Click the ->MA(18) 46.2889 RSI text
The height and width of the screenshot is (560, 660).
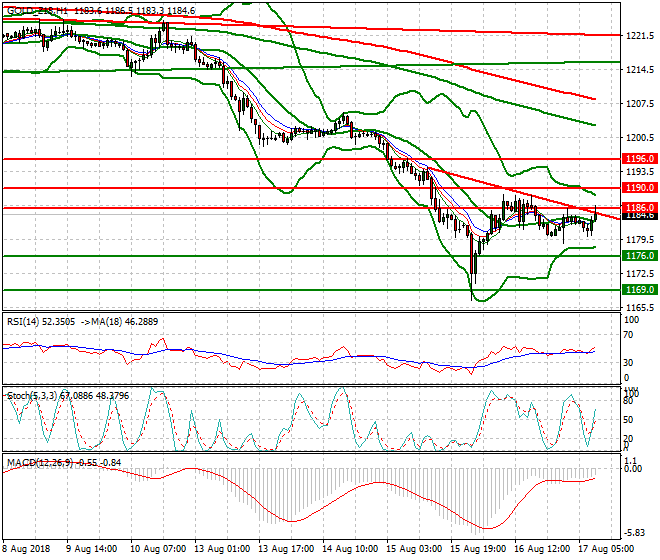(x=119, y=322)
